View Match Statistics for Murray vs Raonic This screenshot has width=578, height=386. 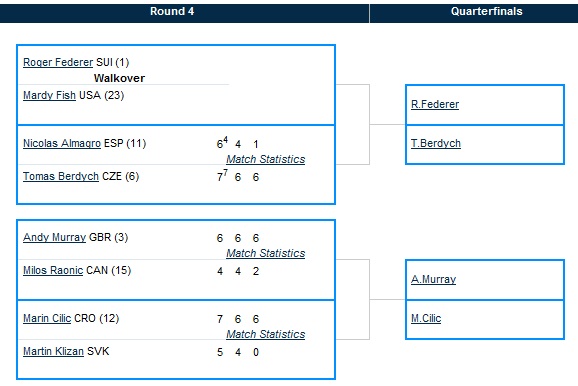point(265,253)
